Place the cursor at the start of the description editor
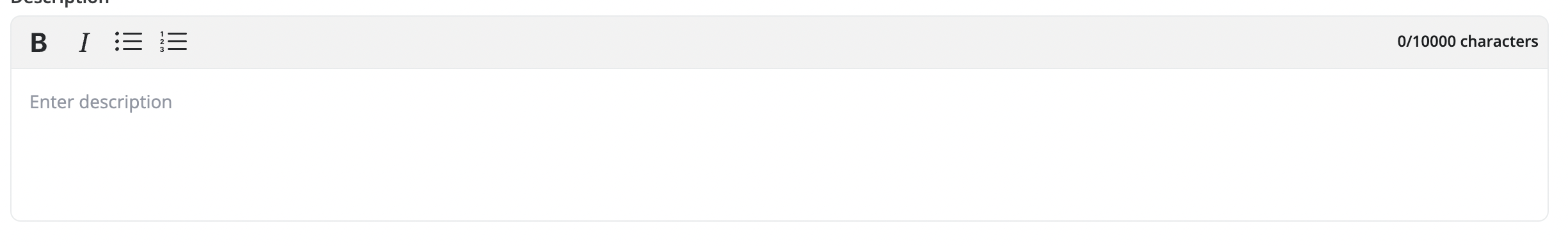 (31, 102)
